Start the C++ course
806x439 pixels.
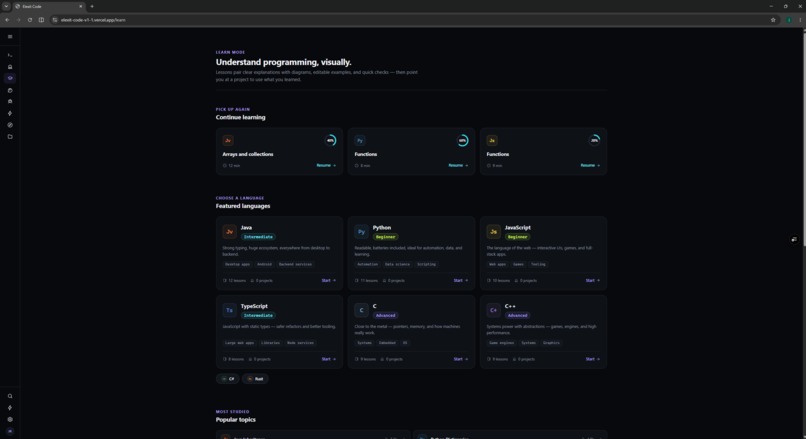point(593,359)
